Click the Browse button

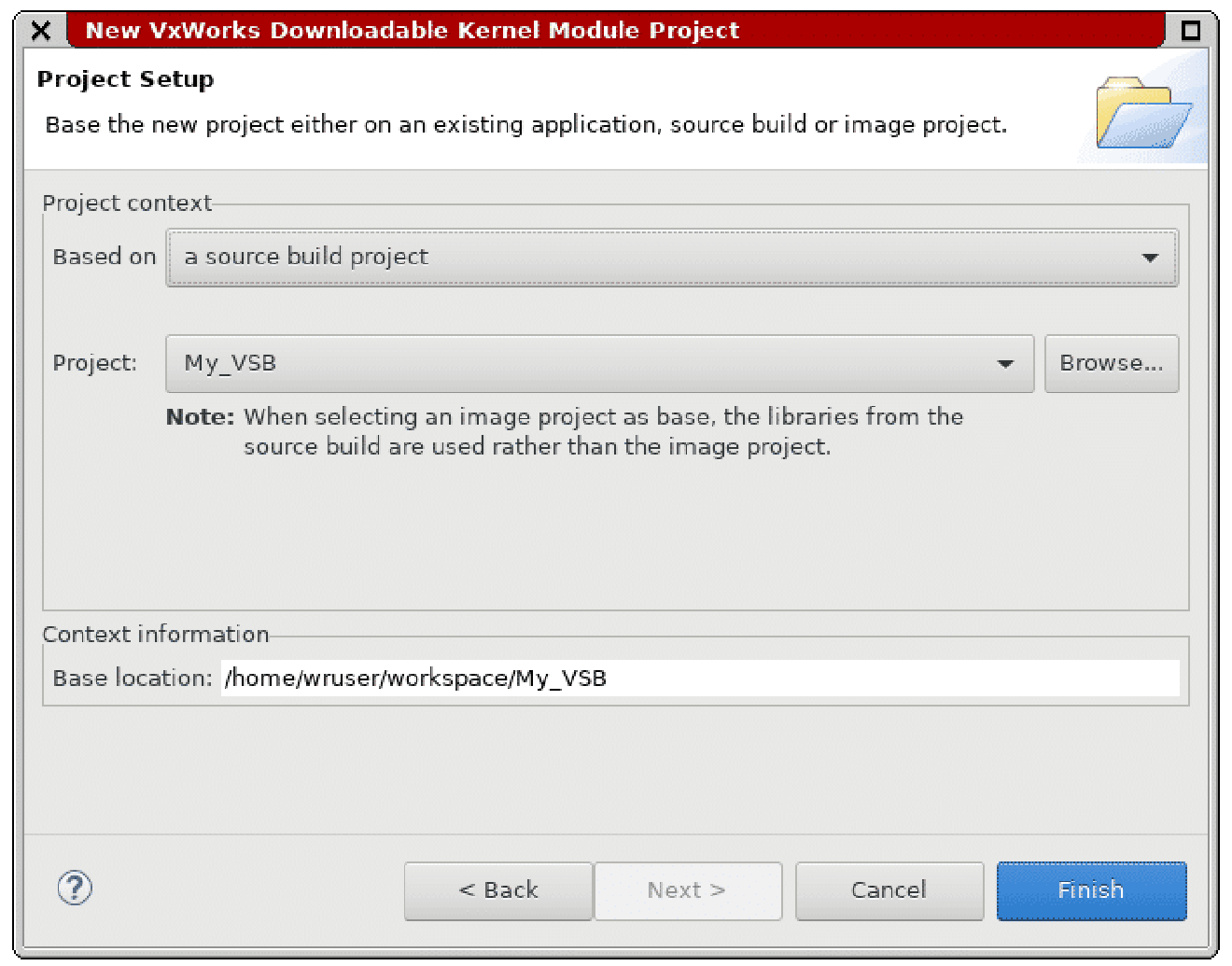click(1111, 363)
